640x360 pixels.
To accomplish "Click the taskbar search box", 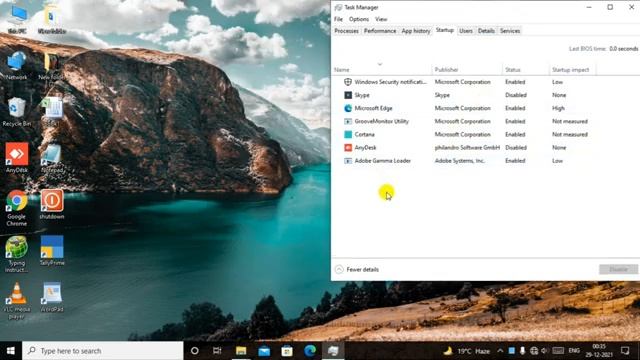I will pyautogui.click(x=102, y=351).
